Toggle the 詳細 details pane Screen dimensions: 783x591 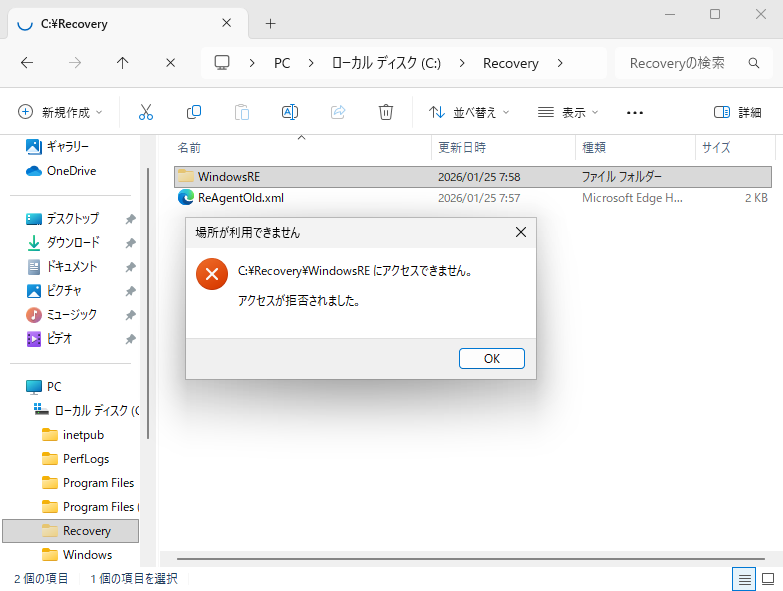[x=737, y=112]
